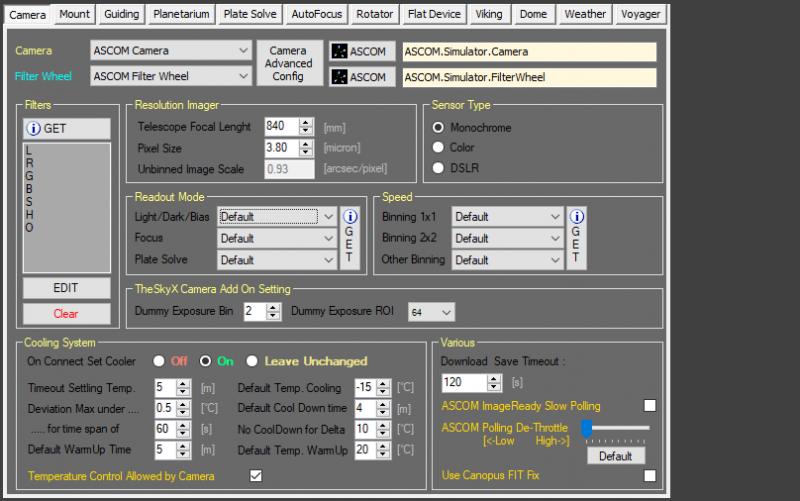This screenshot has width=800, height=501.
Task: Open the Voyager tab
Action: [641, 14]
